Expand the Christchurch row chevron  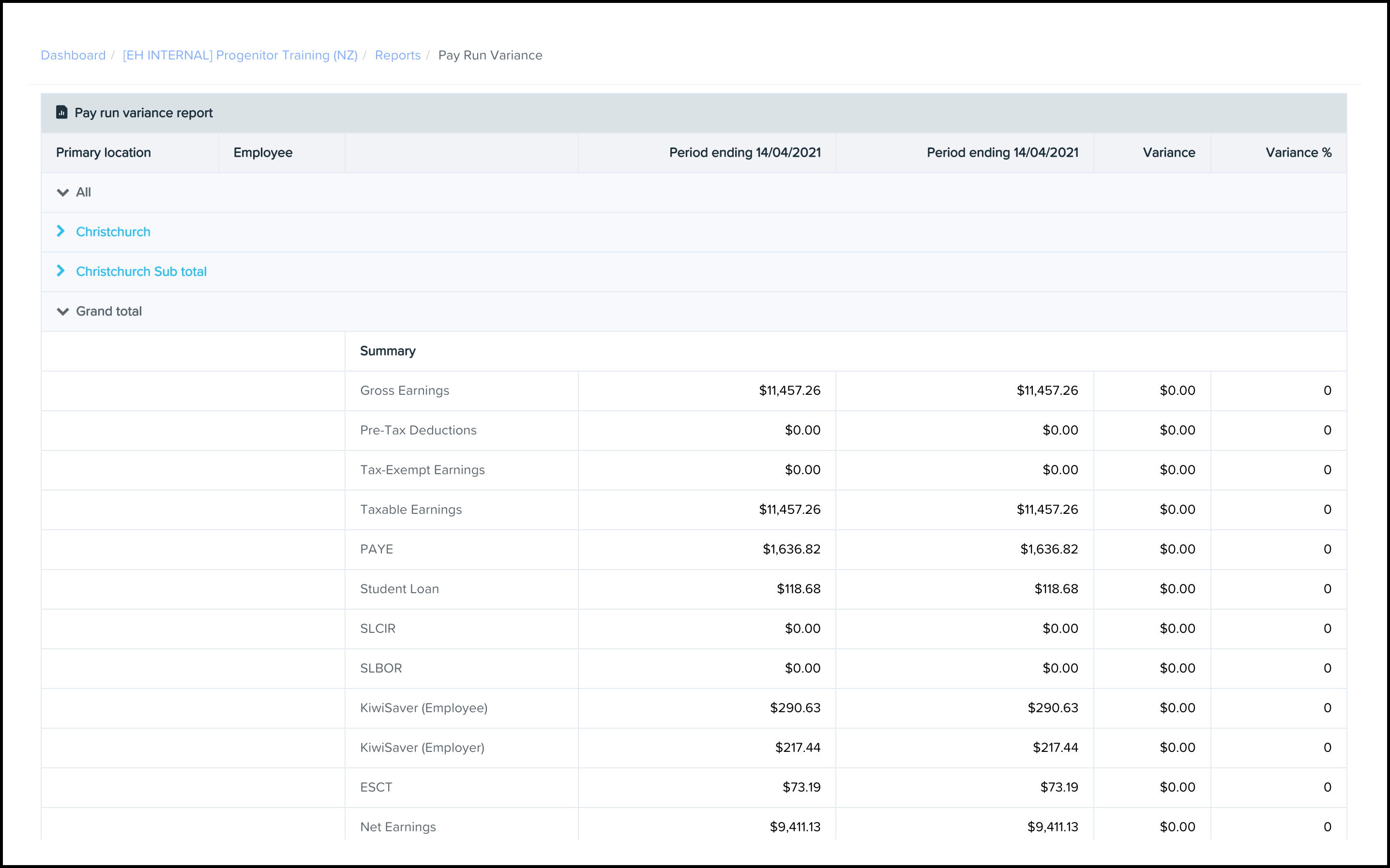click(61, 231)
